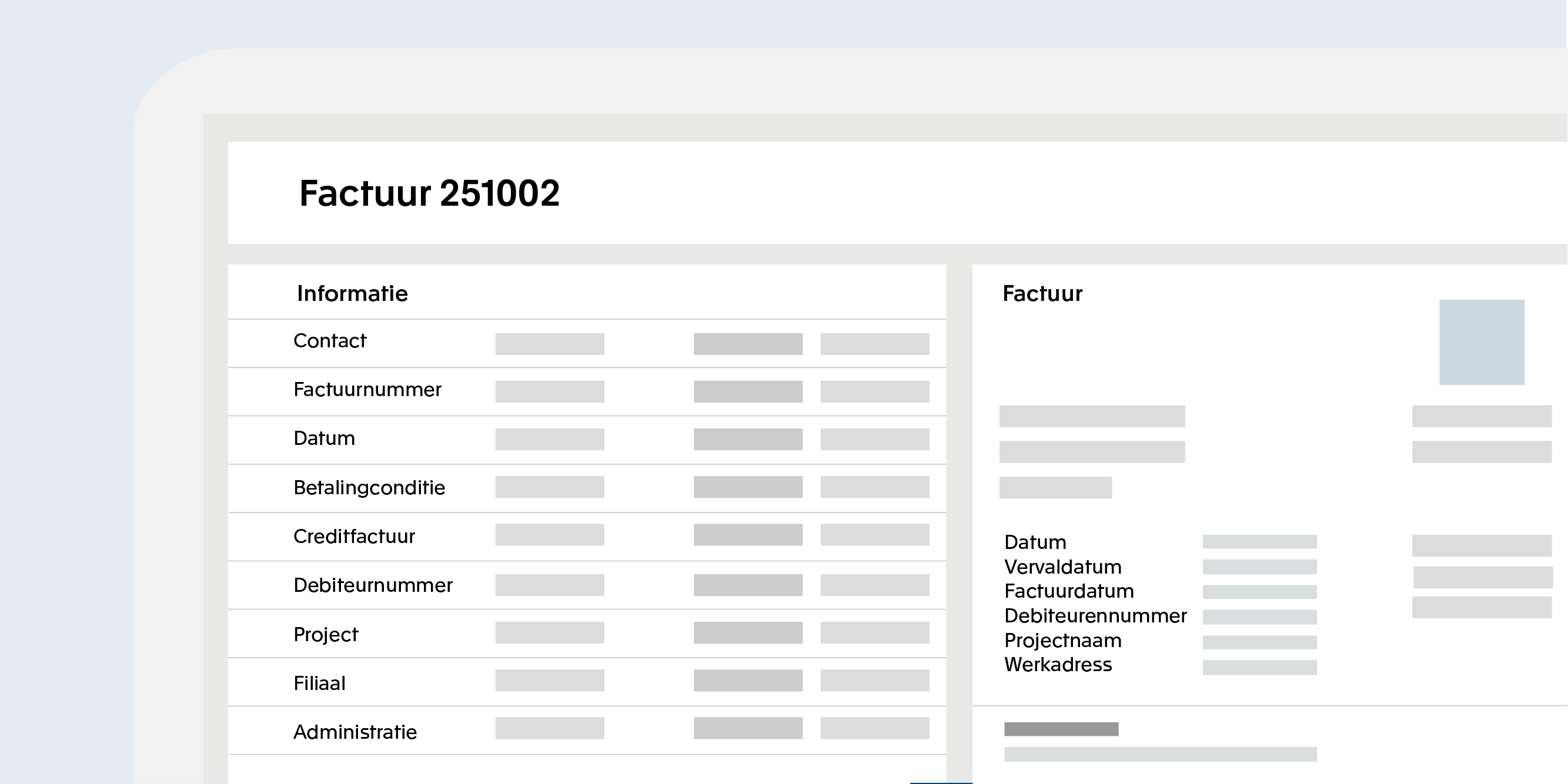Select the Factuur preview panel heading
The image size is (1568, 784).
click(x=1042, y=293)
